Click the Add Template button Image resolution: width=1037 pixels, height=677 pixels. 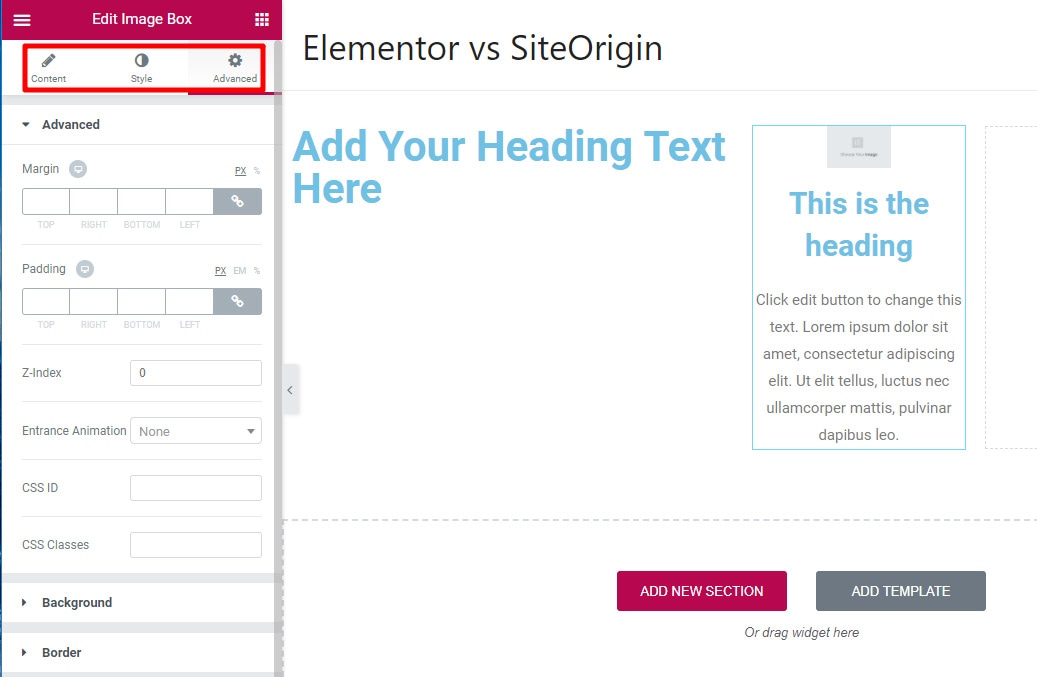[x=901, y=591]
